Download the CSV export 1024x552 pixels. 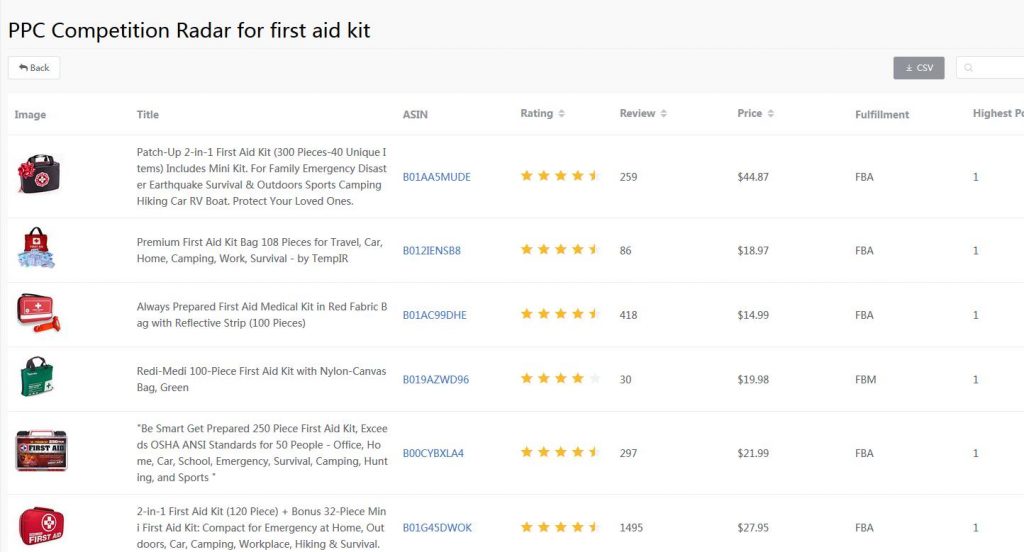pyautogui.click(x=918, y=68)
